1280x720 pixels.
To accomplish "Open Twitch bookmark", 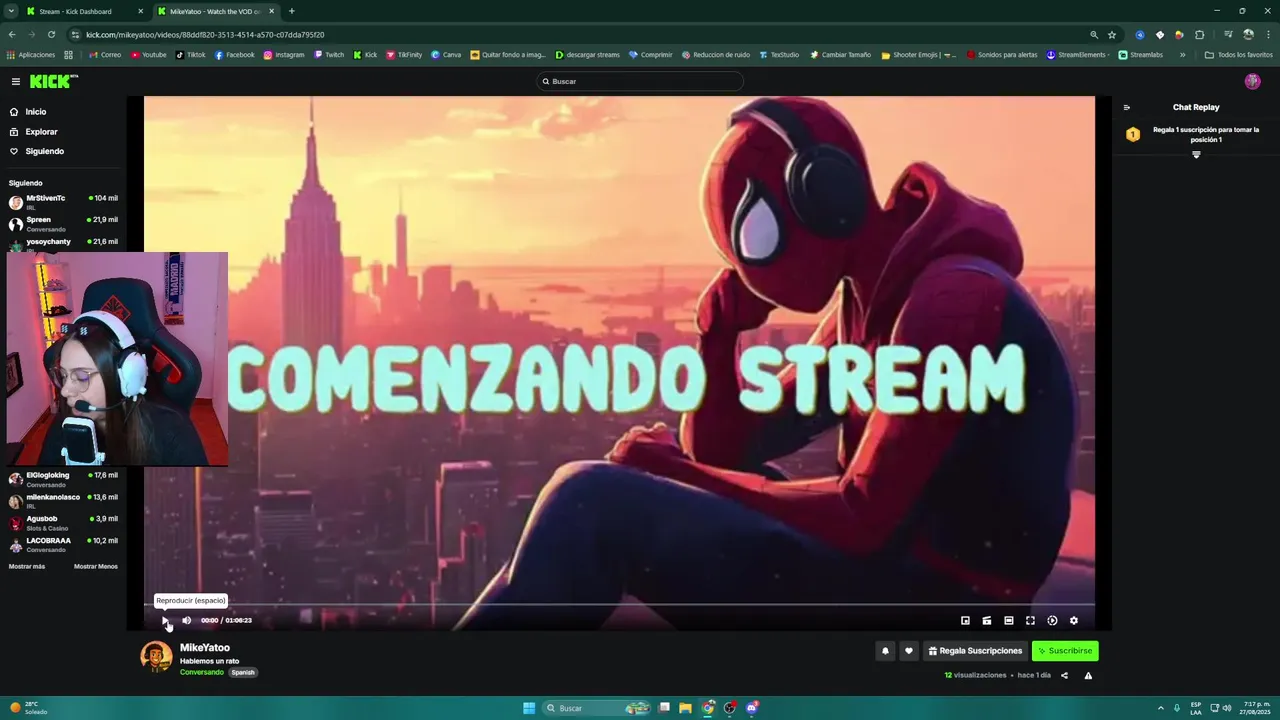I will [x=329, y=55].
